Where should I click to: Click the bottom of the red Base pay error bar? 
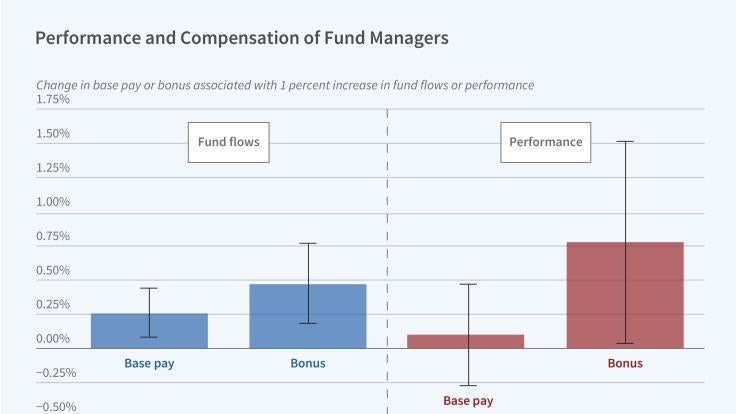(466, 385)
